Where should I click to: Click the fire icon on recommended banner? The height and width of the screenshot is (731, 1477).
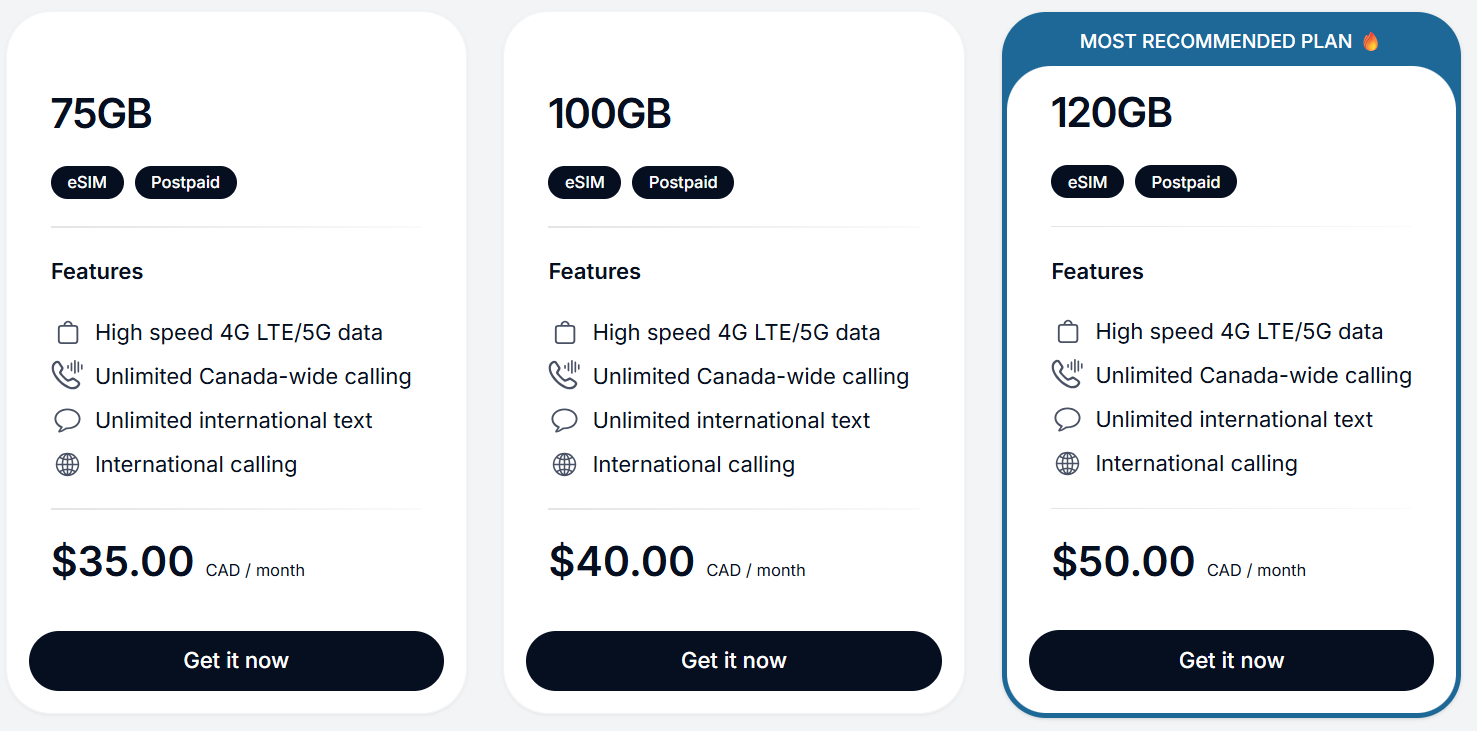[x=1370, y=42]
